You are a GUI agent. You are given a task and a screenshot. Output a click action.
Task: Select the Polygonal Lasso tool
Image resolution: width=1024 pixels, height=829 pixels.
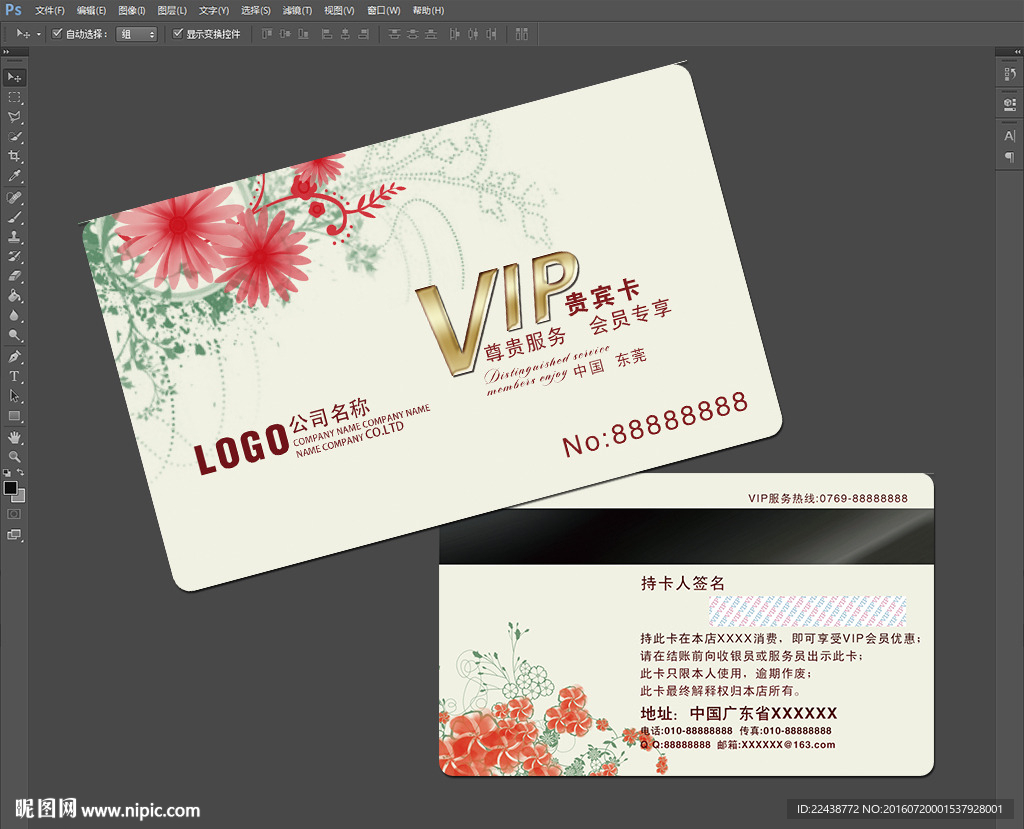click(x=14, y=117)
